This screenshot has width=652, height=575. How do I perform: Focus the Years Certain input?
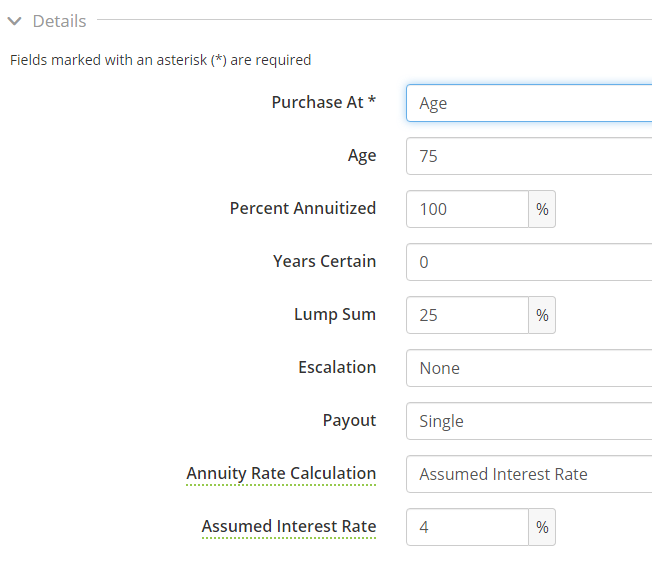pos(529,262)
